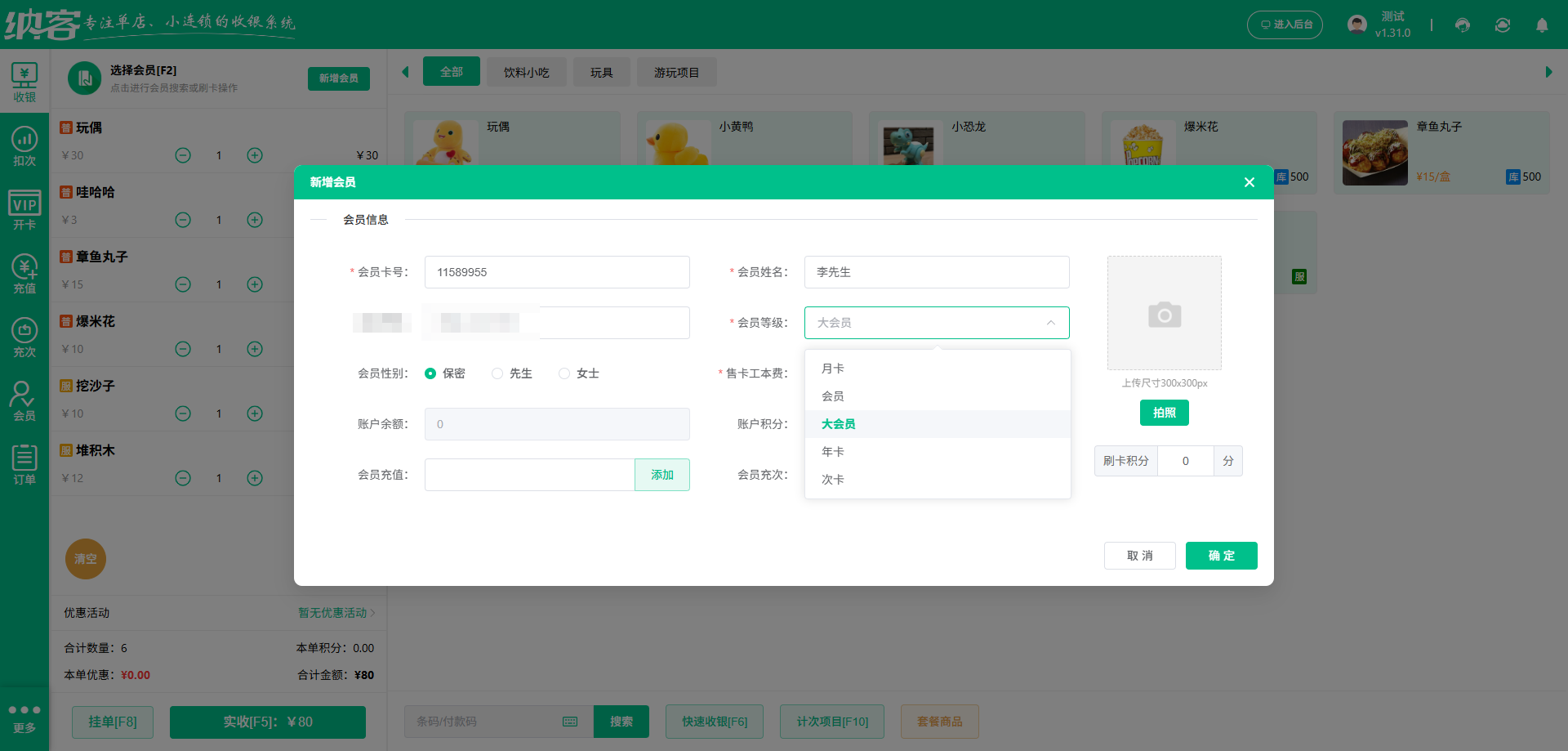Viewport: 1568px width, 751px height.
Task: Switch to the 游玩项目 category tab
Action: click(676, 72)
